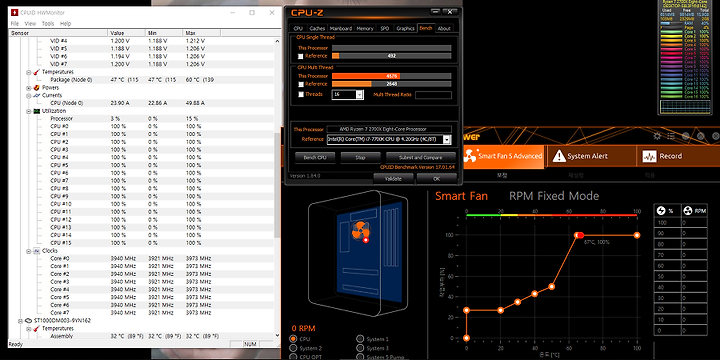Click the Currents wave icon in HWMonitor
Viewport: 720px width, 360px height.
(x=36, y=96)
